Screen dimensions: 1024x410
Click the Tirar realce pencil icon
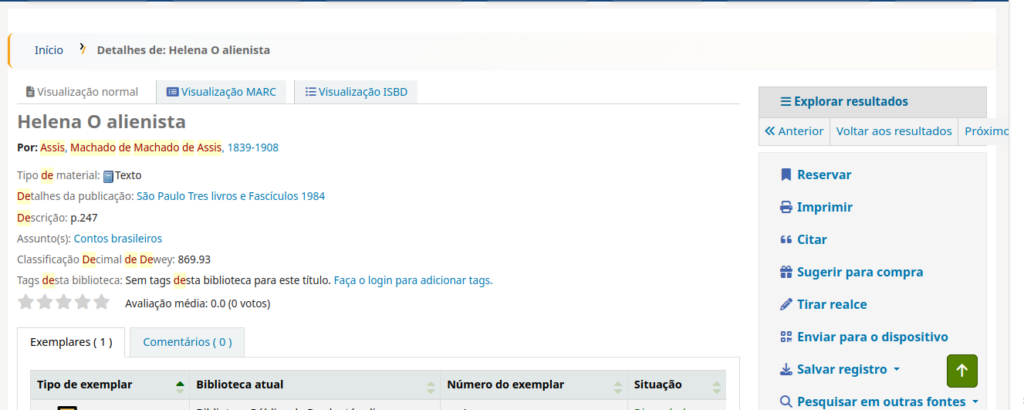pyautogui.click(x=786, y=304)
